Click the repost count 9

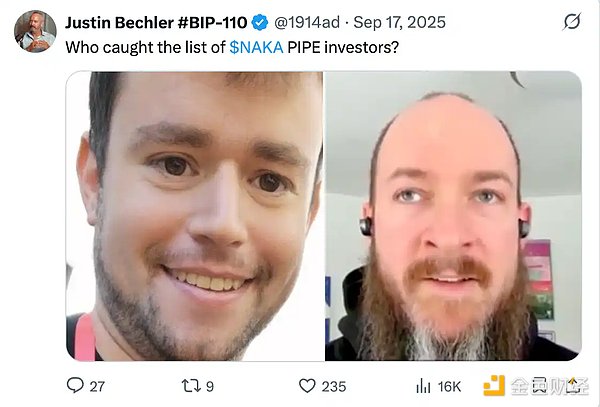[x=210, y=386]
